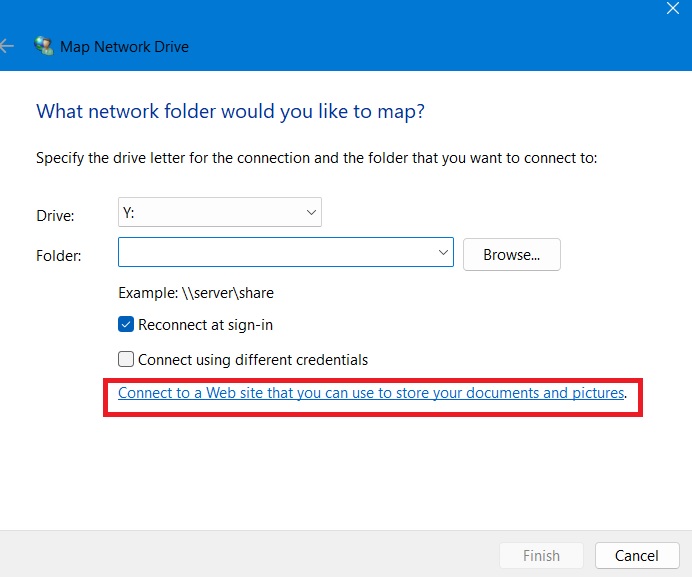692x577 pixels.
Task: Click the Browse... button
Action: pos(511,255)
